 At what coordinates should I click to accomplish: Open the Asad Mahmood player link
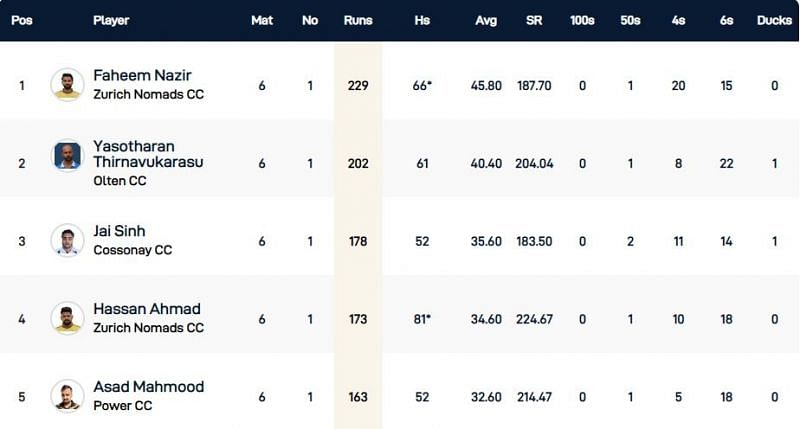click(148, 387)
